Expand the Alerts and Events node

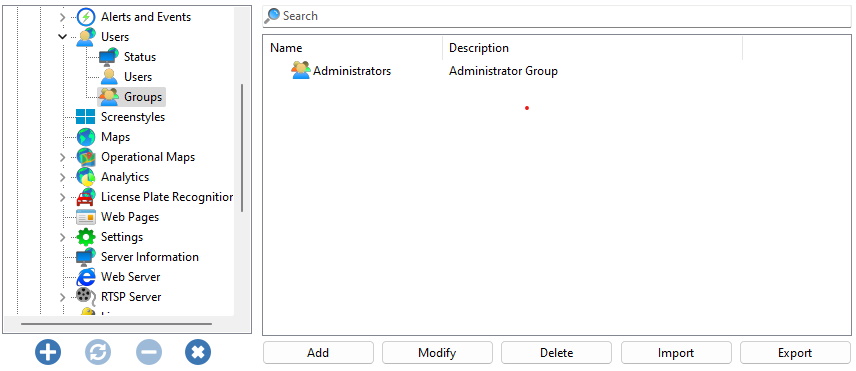(62, 17)
